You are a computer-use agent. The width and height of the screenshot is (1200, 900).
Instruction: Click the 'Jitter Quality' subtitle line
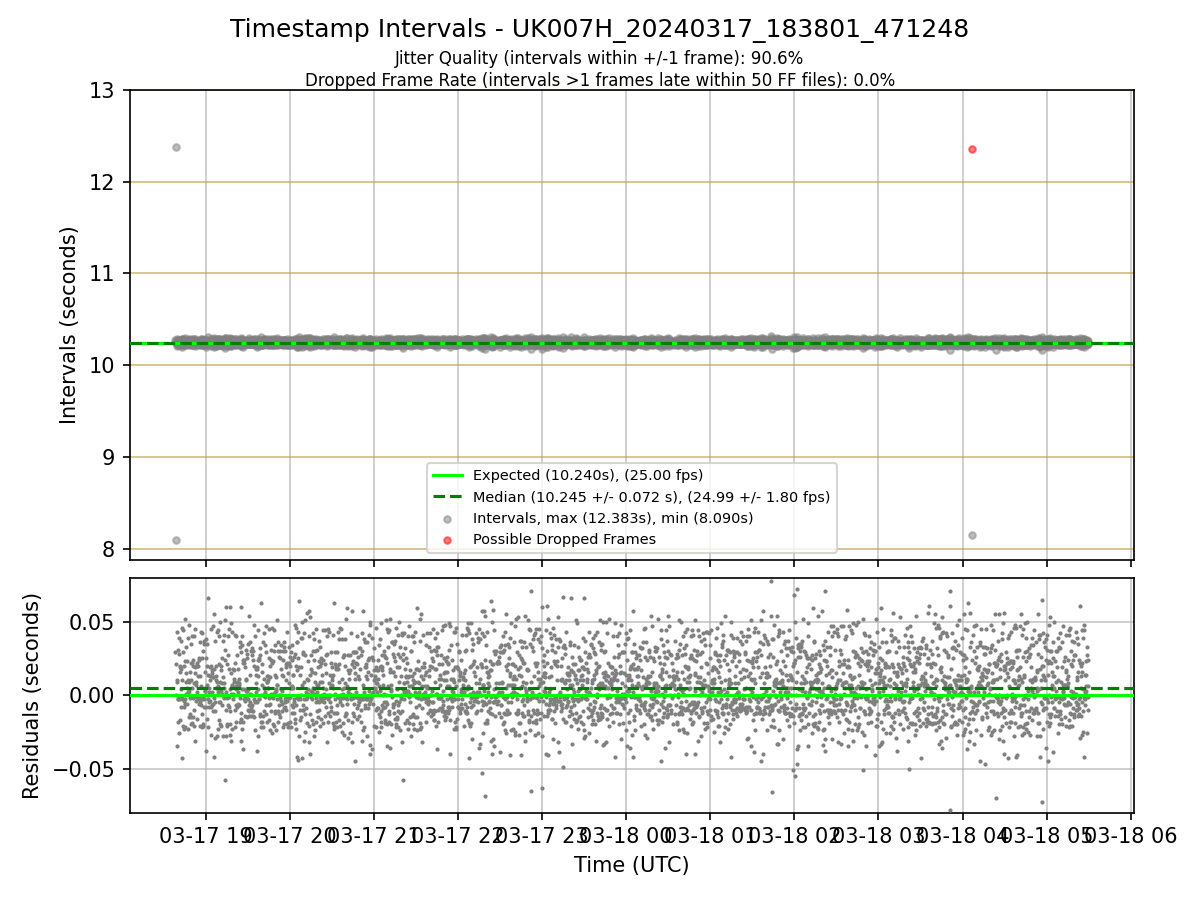(599, 58)
